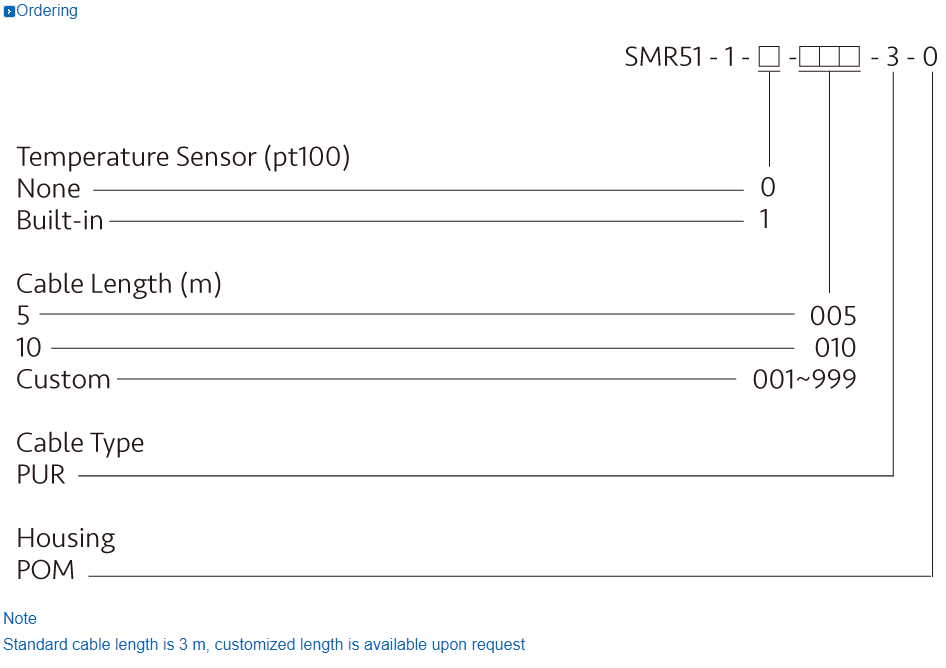Screen dimensions: 946x668
Task: Click the Temperature Sensor (pt100) label
Action: click(x=183, y=157)
